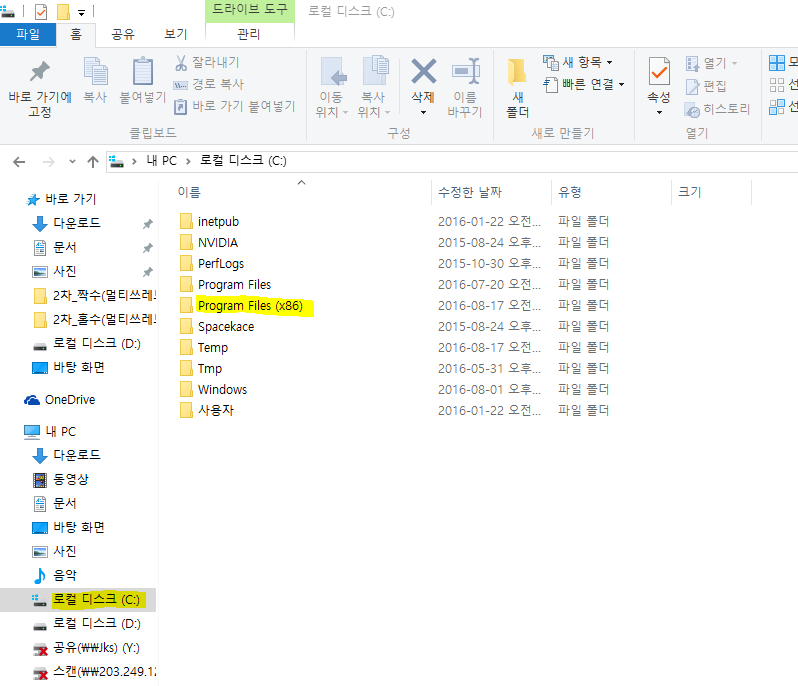Expand the 빠른 연결 dropdown
The width and height of the screenshot is (798, 686).
pyautogui.click(x=584, y=84)
